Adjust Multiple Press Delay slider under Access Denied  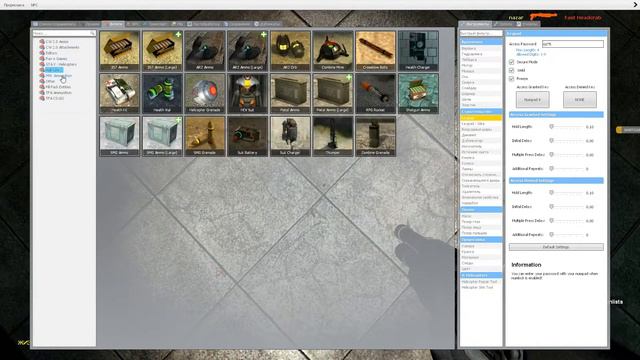pyautogui.click(x=567, y=221)
